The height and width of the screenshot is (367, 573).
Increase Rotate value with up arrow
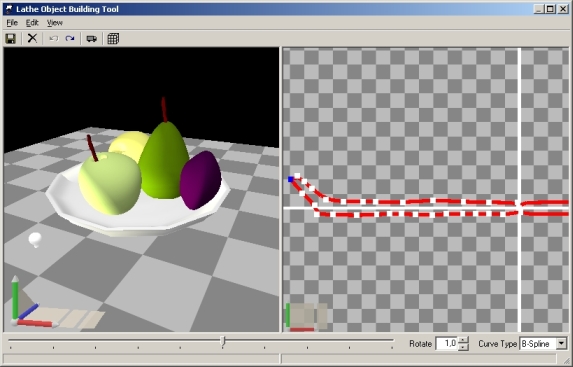pos(463,341)
